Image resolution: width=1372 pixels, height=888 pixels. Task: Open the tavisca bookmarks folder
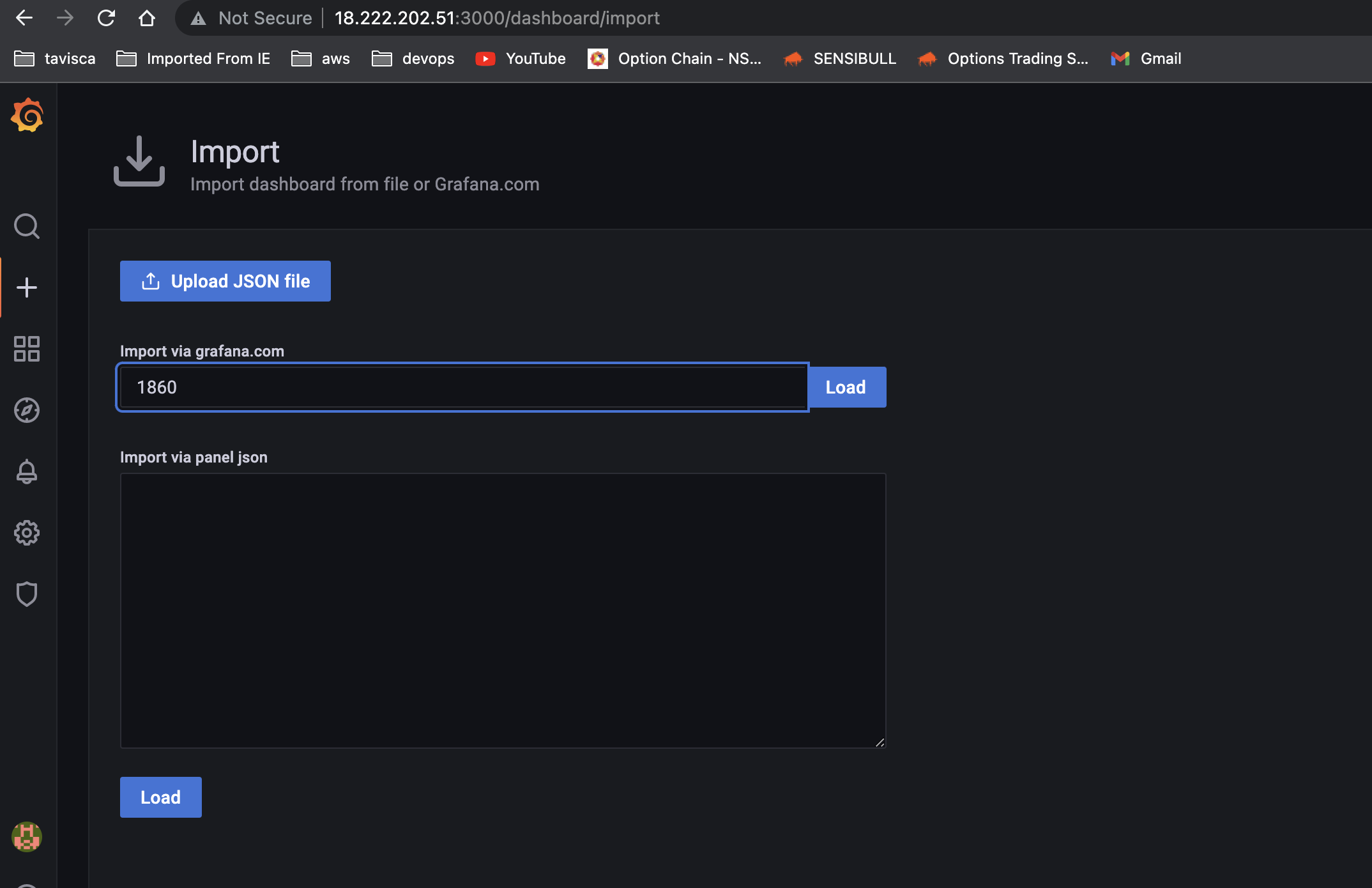coord(54,58)
